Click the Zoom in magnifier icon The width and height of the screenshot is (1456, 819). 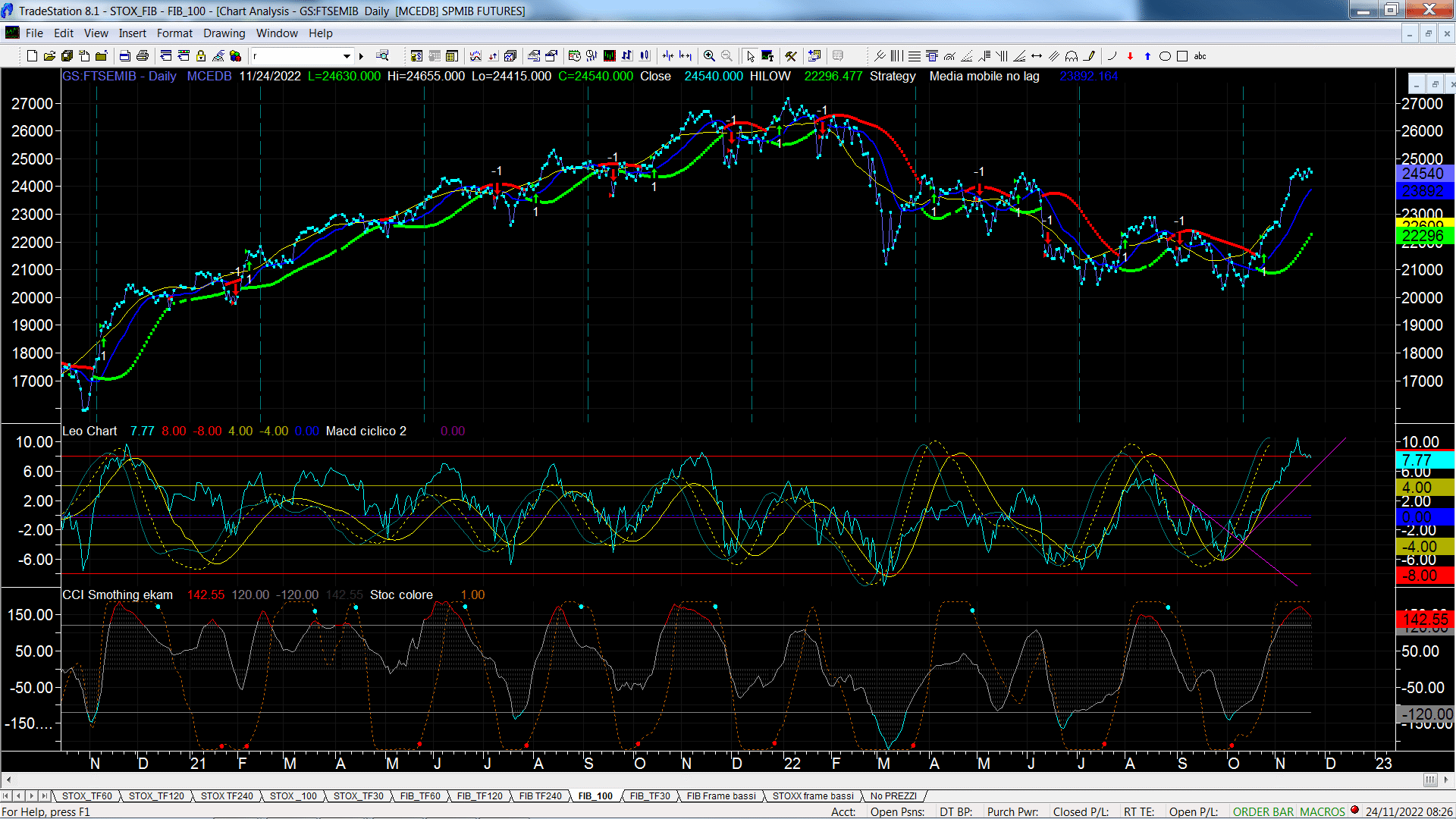pos(709,56)
